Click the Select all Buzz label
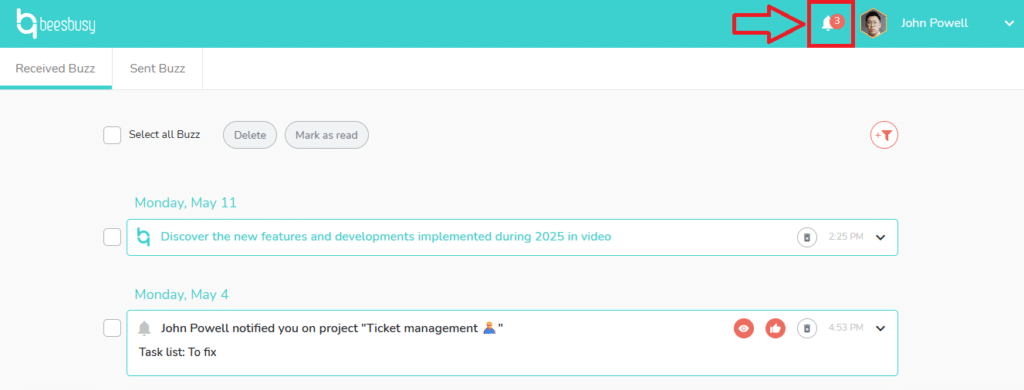 click(x=165, y=135)
